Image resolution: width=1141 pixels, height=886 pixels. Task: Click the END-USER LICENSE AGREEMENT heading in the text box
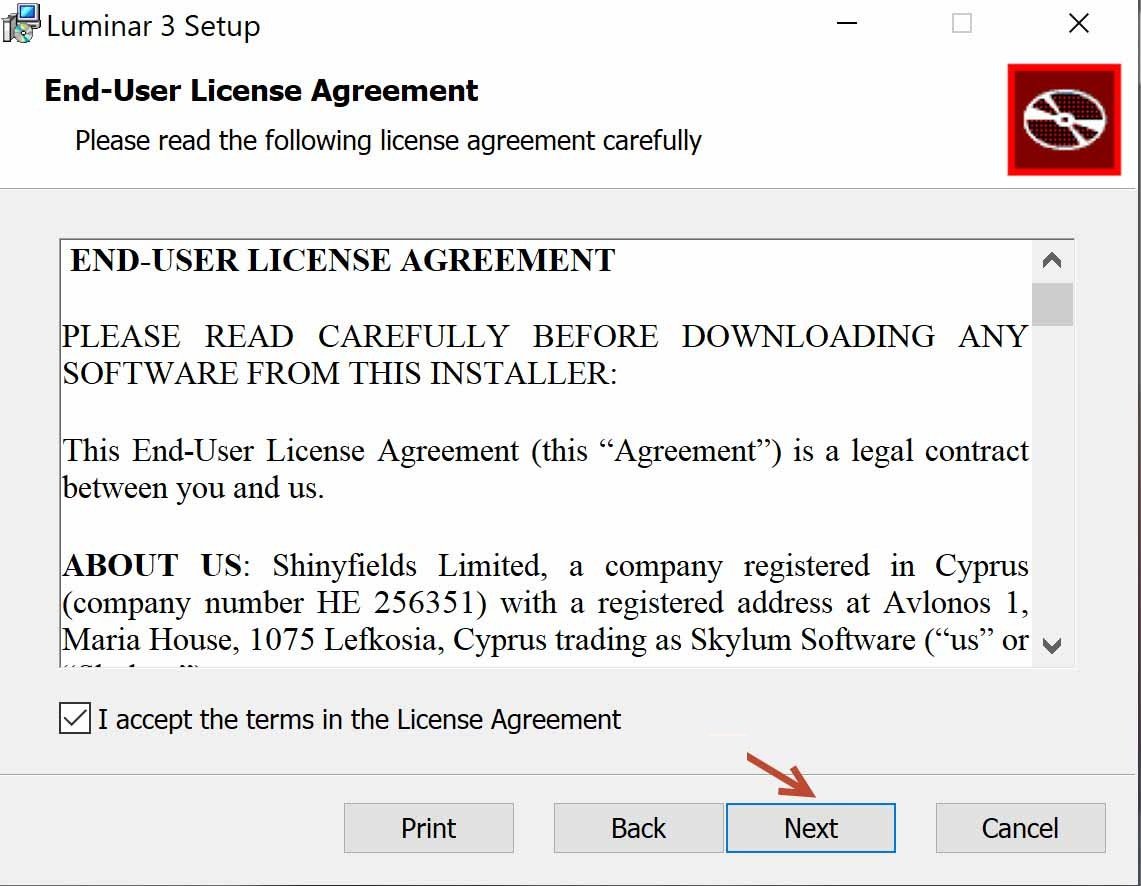coord(342,260)
